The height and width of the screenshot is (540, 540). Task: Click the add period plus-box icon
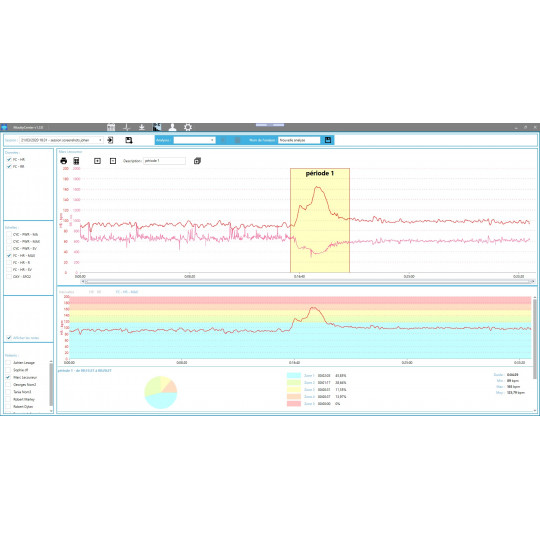pos(97,161)
